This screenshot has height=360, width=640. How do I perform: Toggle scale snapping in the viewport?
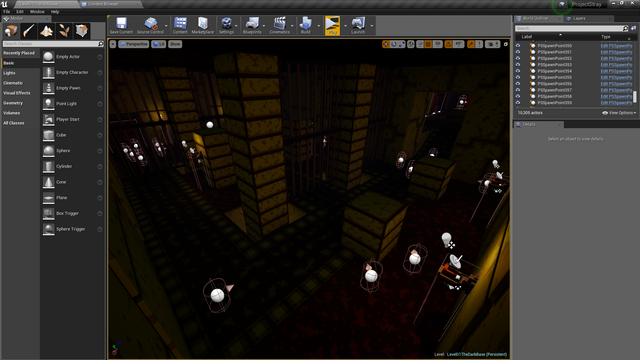coord(471,44)
